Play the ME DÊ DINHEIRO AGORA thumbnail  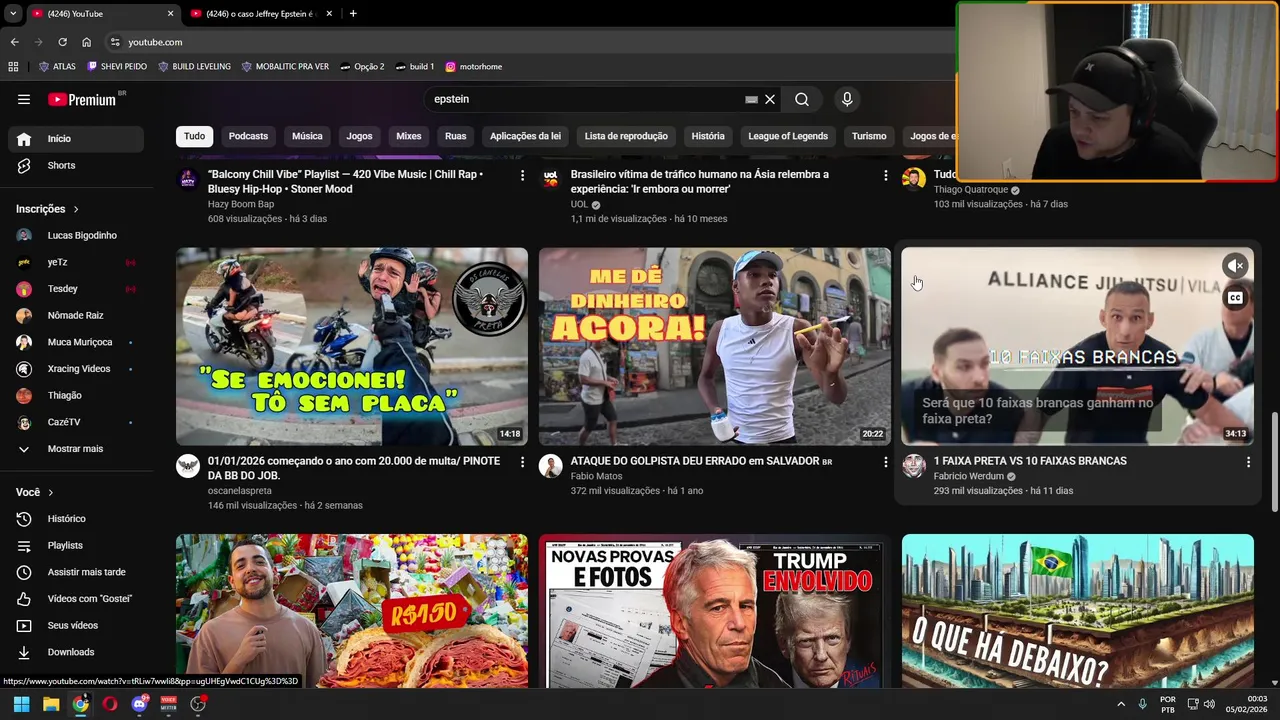[715, 346]
